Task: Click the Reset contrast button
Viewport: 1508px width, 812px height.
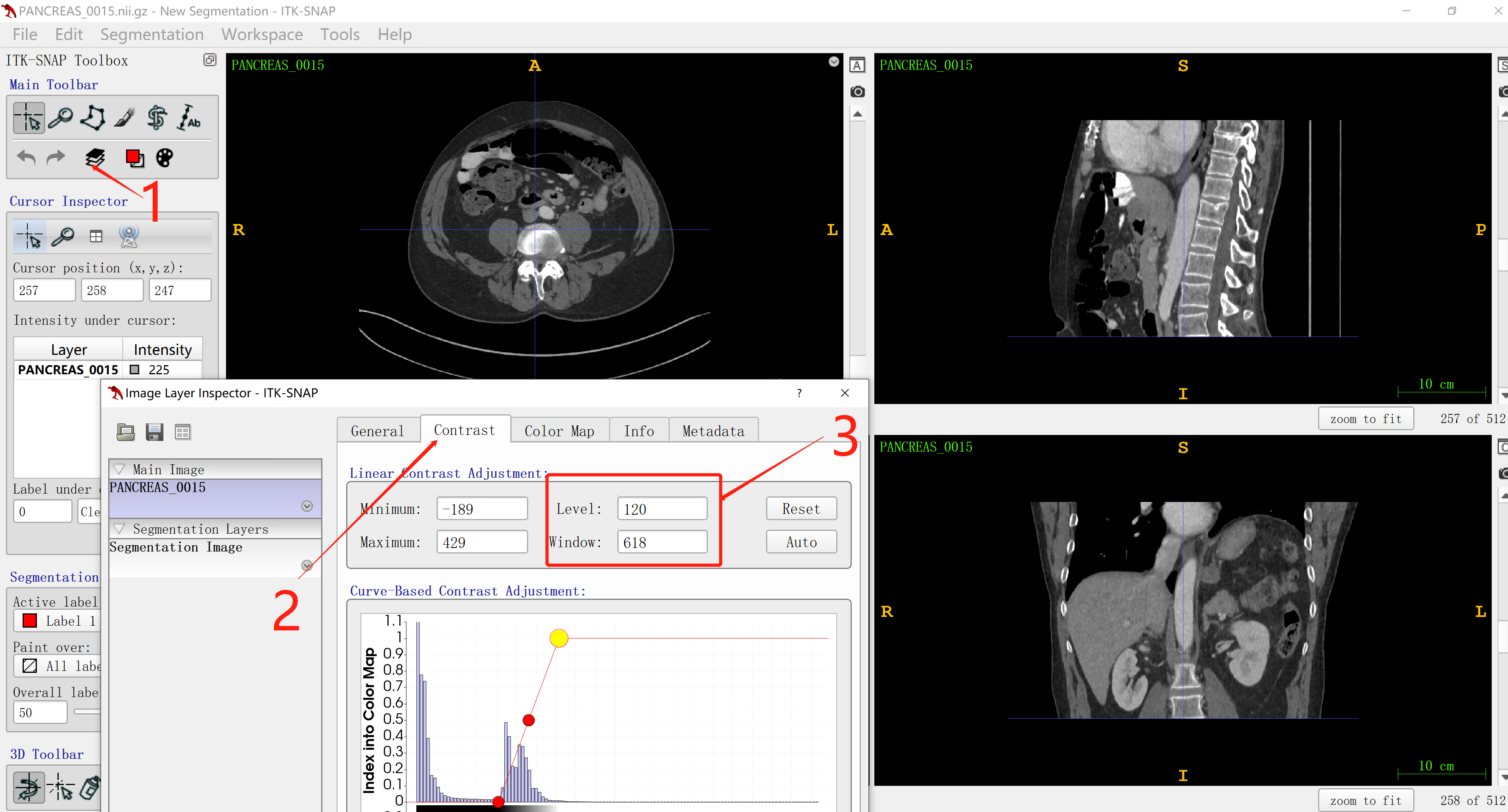Action: pos(801,508)
